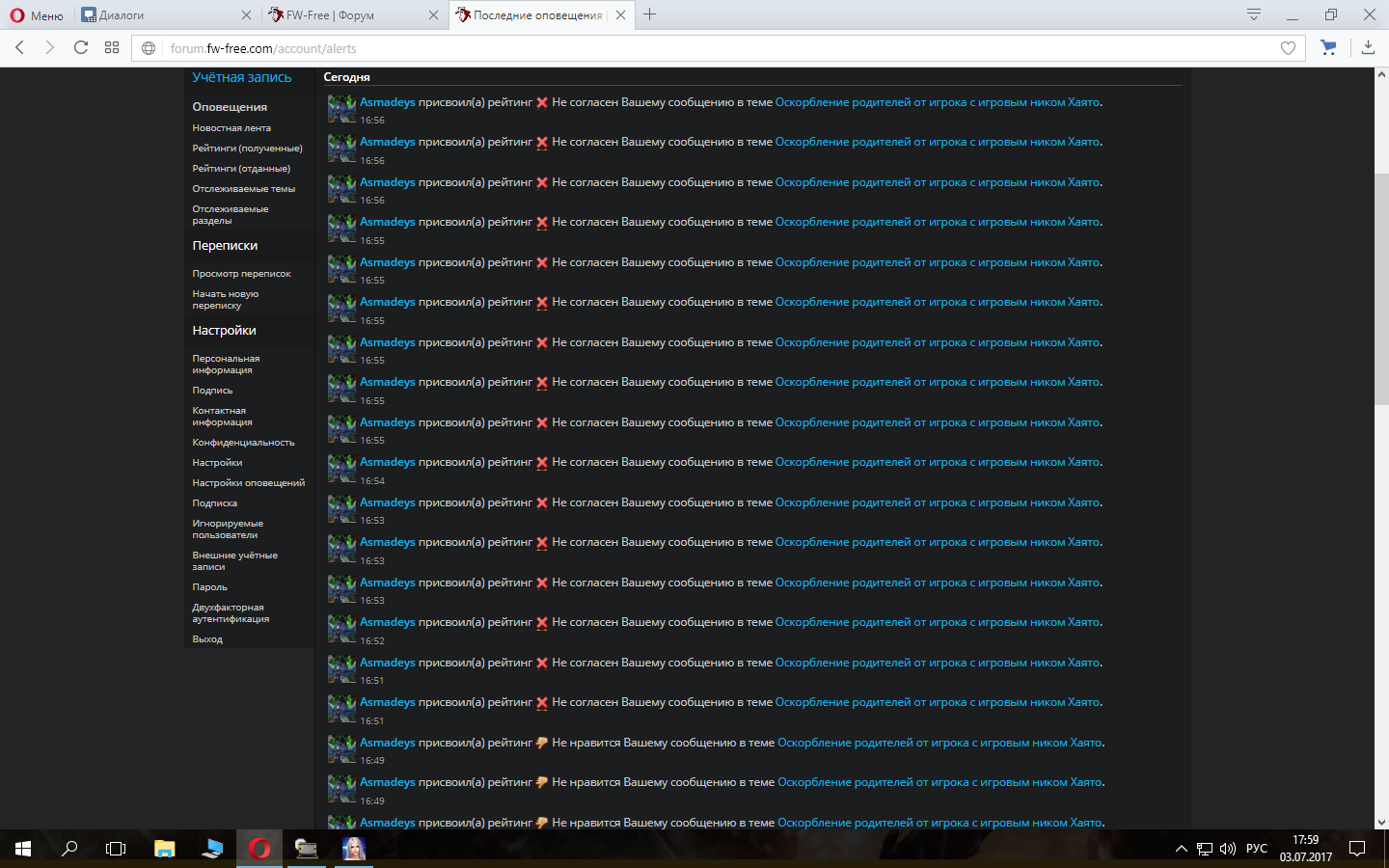Open the Speed Dial grid icon
Image resolution: width=1389 pixels, height=868 pixels.
pos(112,47)
